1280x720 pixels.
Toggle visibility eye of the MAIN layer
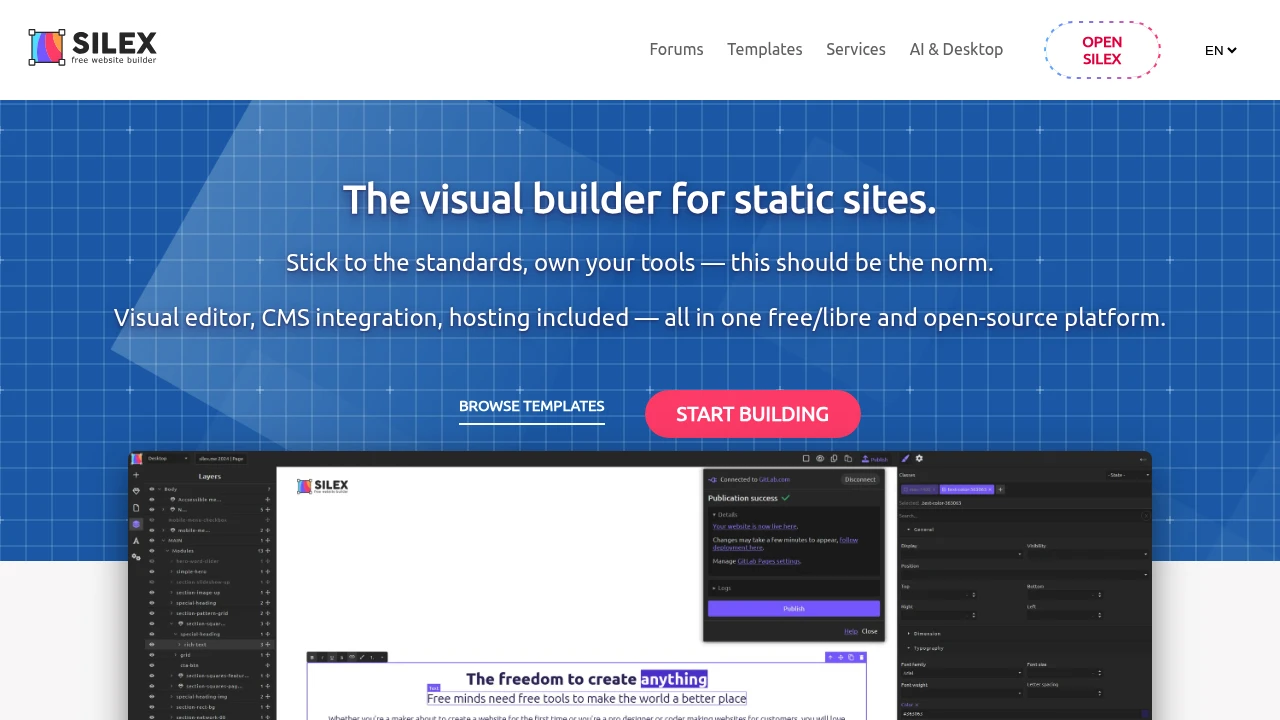[152, 540]
